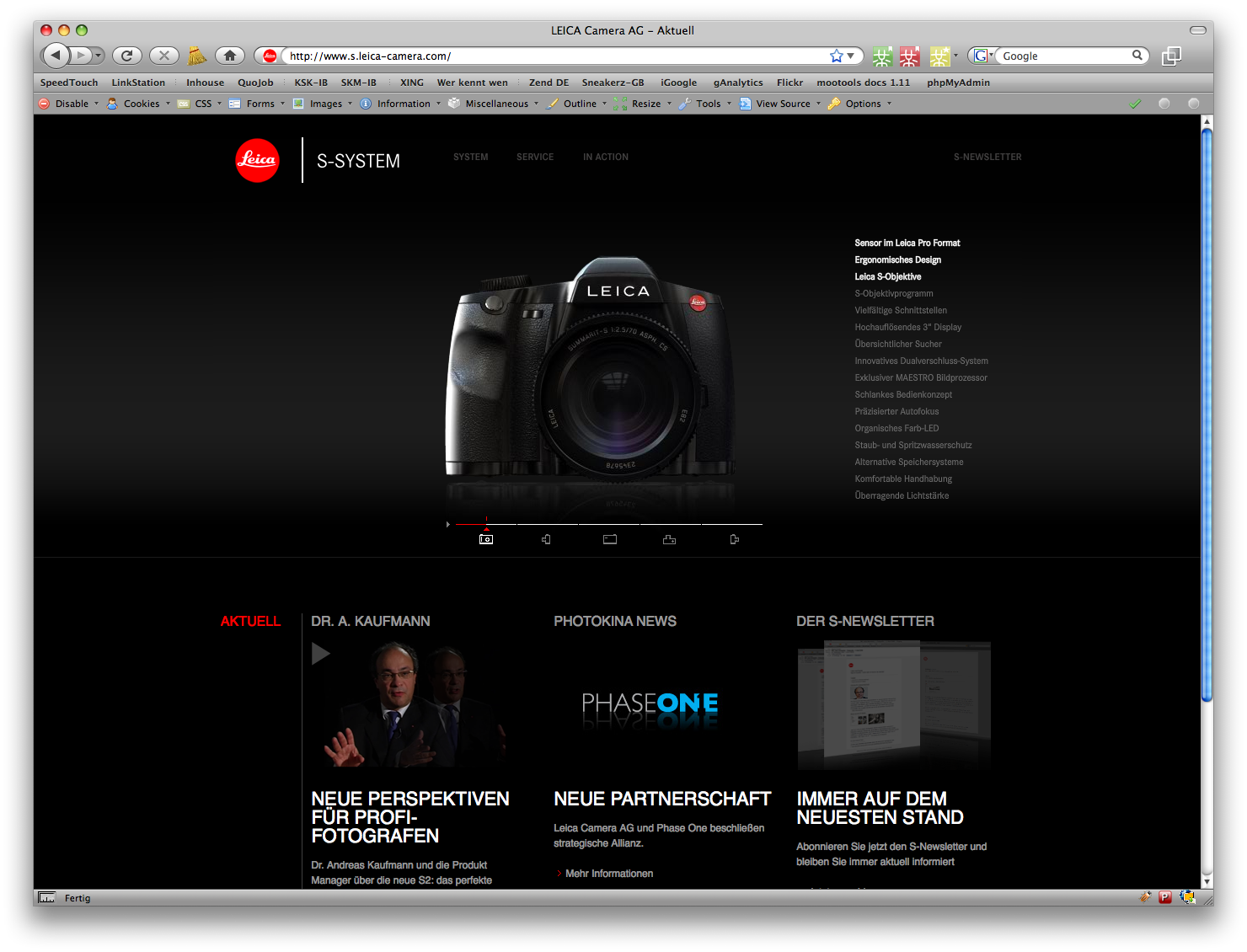Go to the browser home page

coord(229,56)
